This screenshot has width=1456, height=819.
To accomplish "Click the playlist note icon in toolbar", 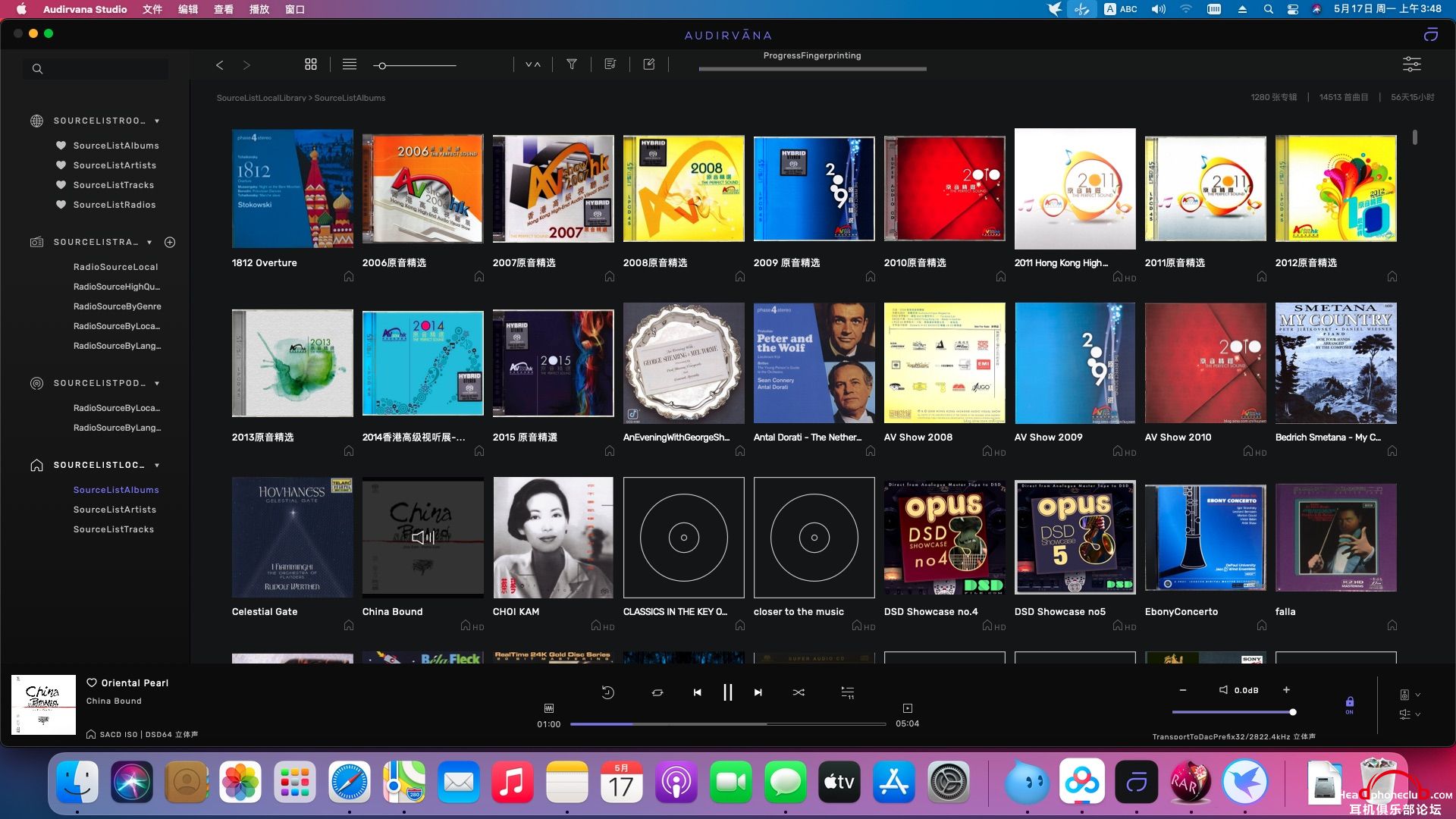I will pyautogui.click(x=610, y=64).
